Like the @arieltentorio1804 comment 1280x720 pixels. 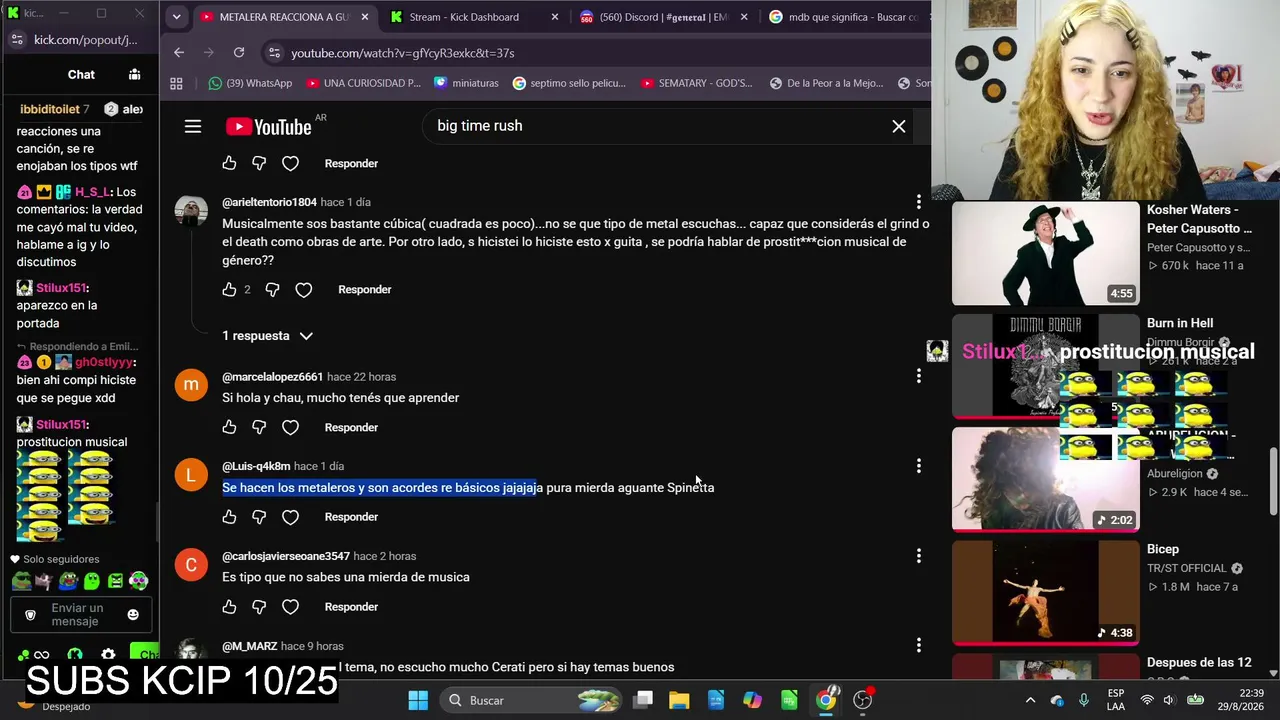(229, 289)
